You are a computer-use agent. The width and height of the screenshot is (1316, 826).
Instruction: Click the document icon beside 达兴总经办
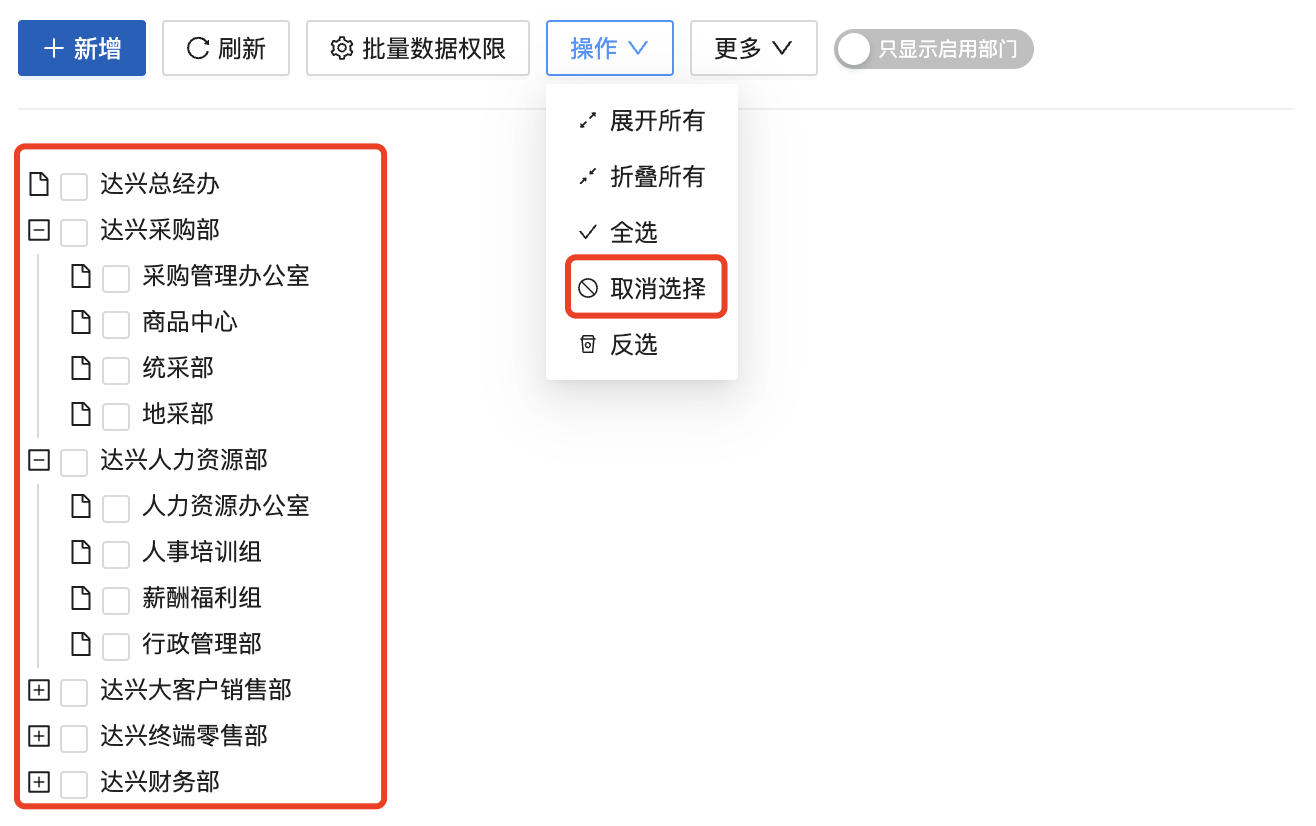39,185
